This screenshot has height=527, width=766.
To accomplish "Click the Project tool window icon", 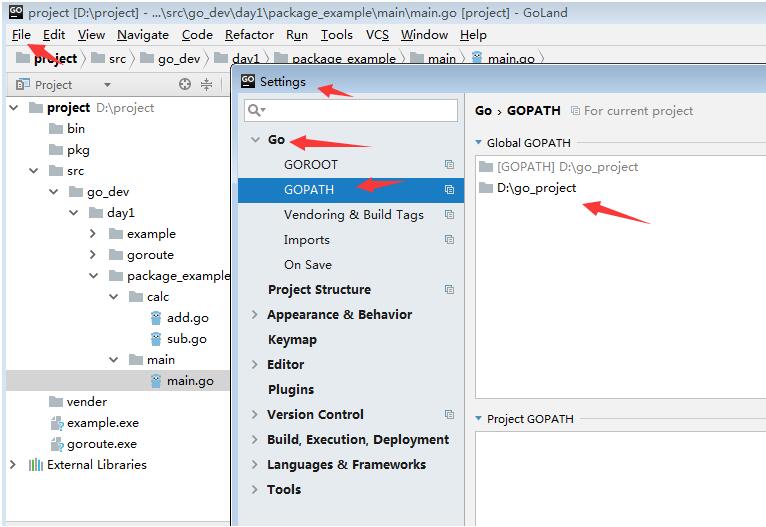I will pyautogui.click(x=22, y=84).
